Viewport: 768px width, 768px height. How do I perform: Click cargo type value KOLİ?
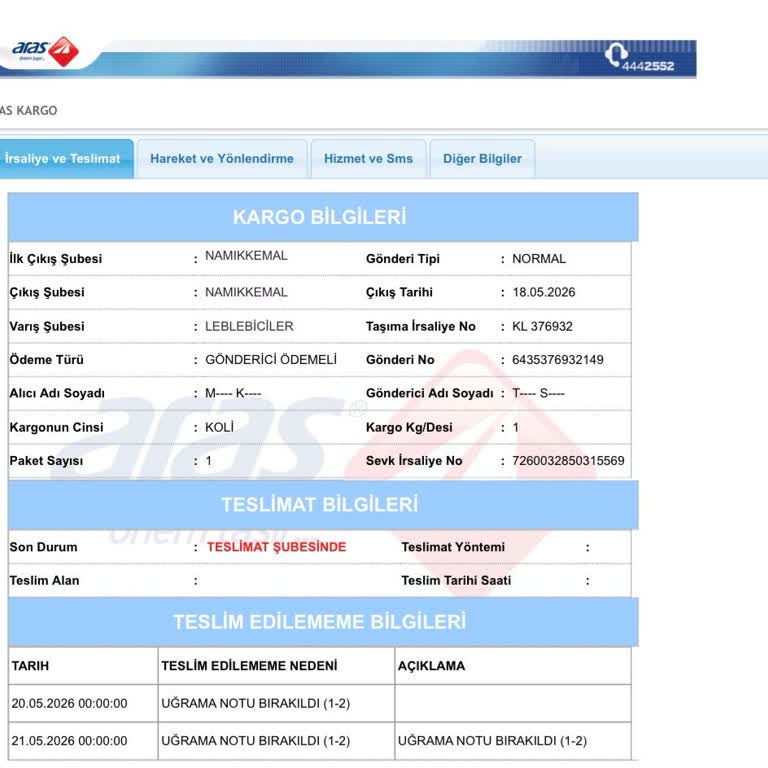(x=219, y=427)
